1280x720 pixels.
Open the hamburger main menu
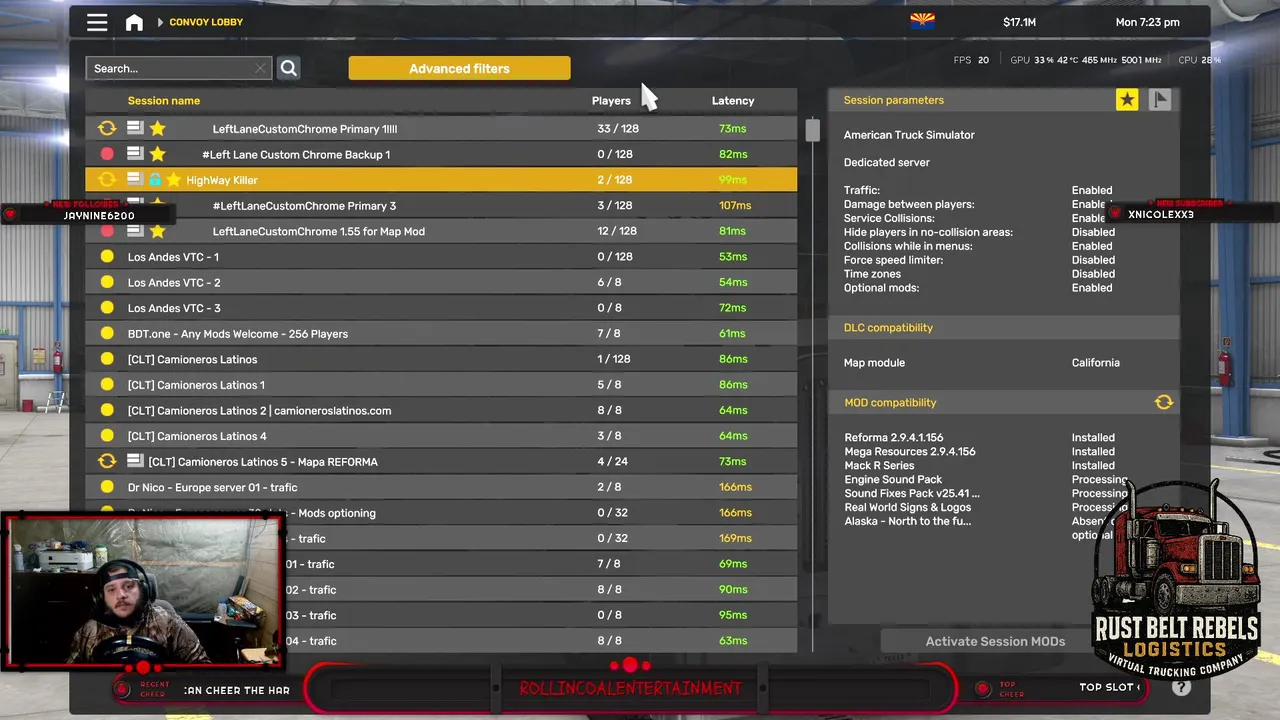click(97, 22)
